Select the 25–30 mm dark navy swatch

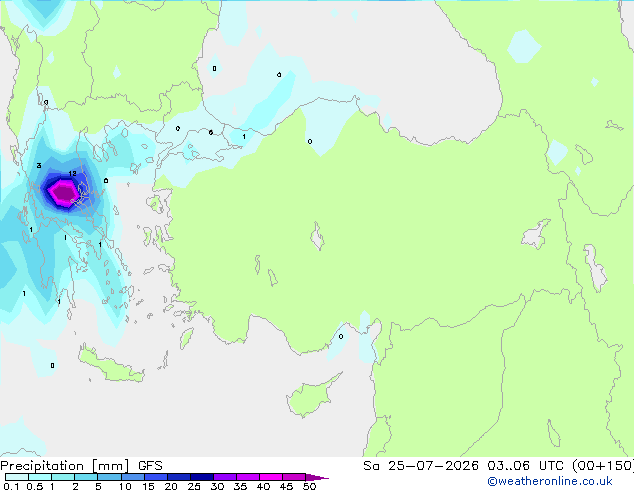click(x=202, y=477)
